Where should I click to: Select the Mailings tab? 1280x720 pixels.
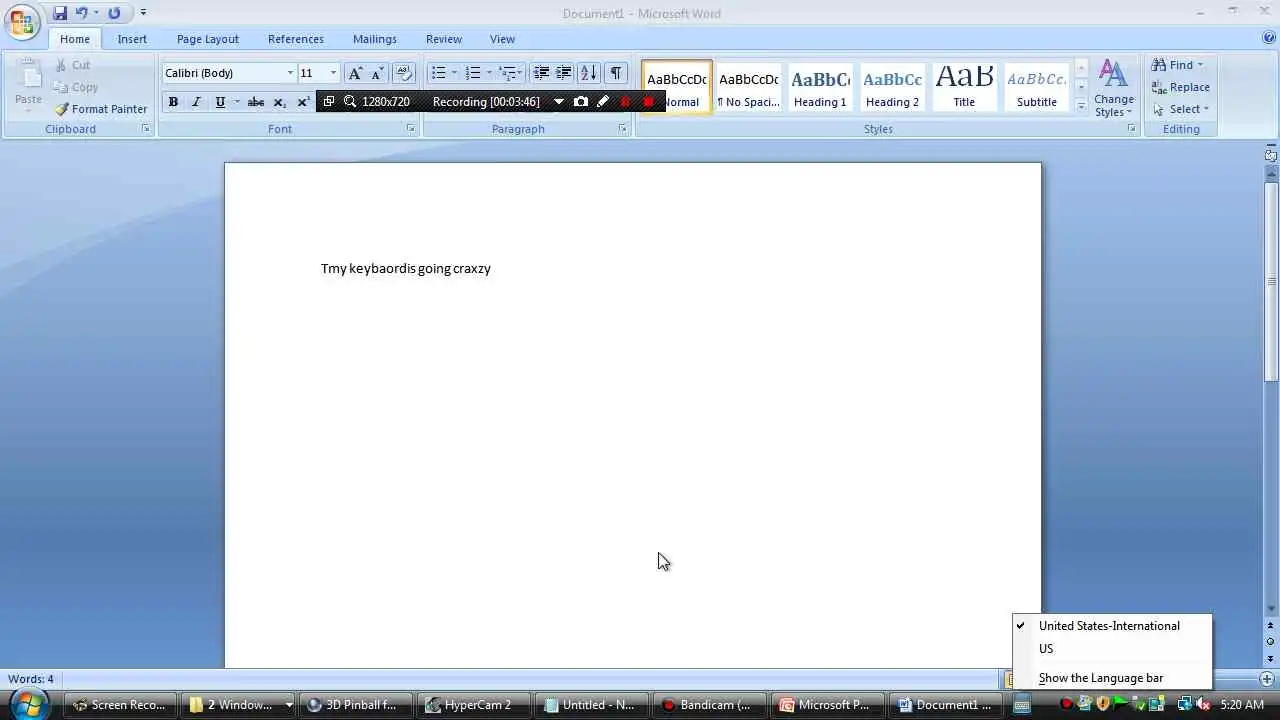click(x=375, y=39)
